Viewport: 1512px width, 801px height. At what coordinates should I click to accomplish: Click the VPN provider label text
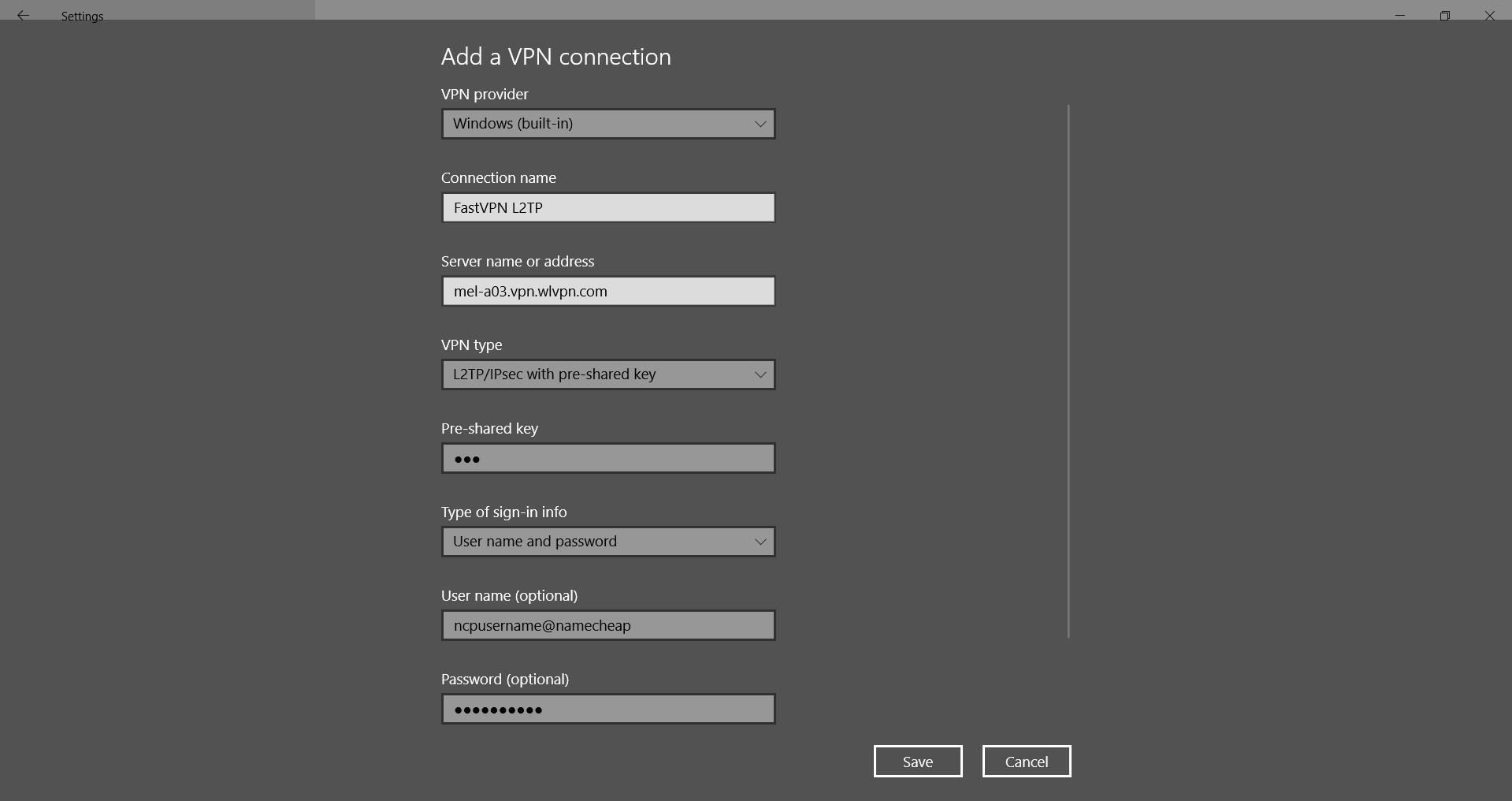tap(485, 94)
